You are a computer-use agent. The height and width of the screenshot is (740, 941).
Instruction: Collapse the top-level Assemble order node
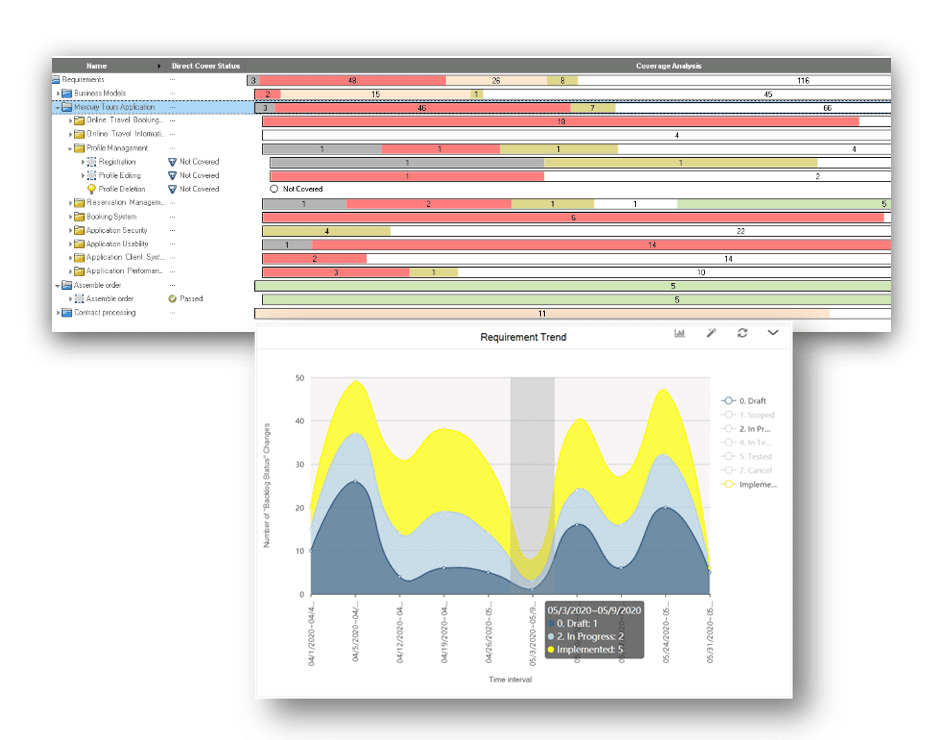point(58,286)
